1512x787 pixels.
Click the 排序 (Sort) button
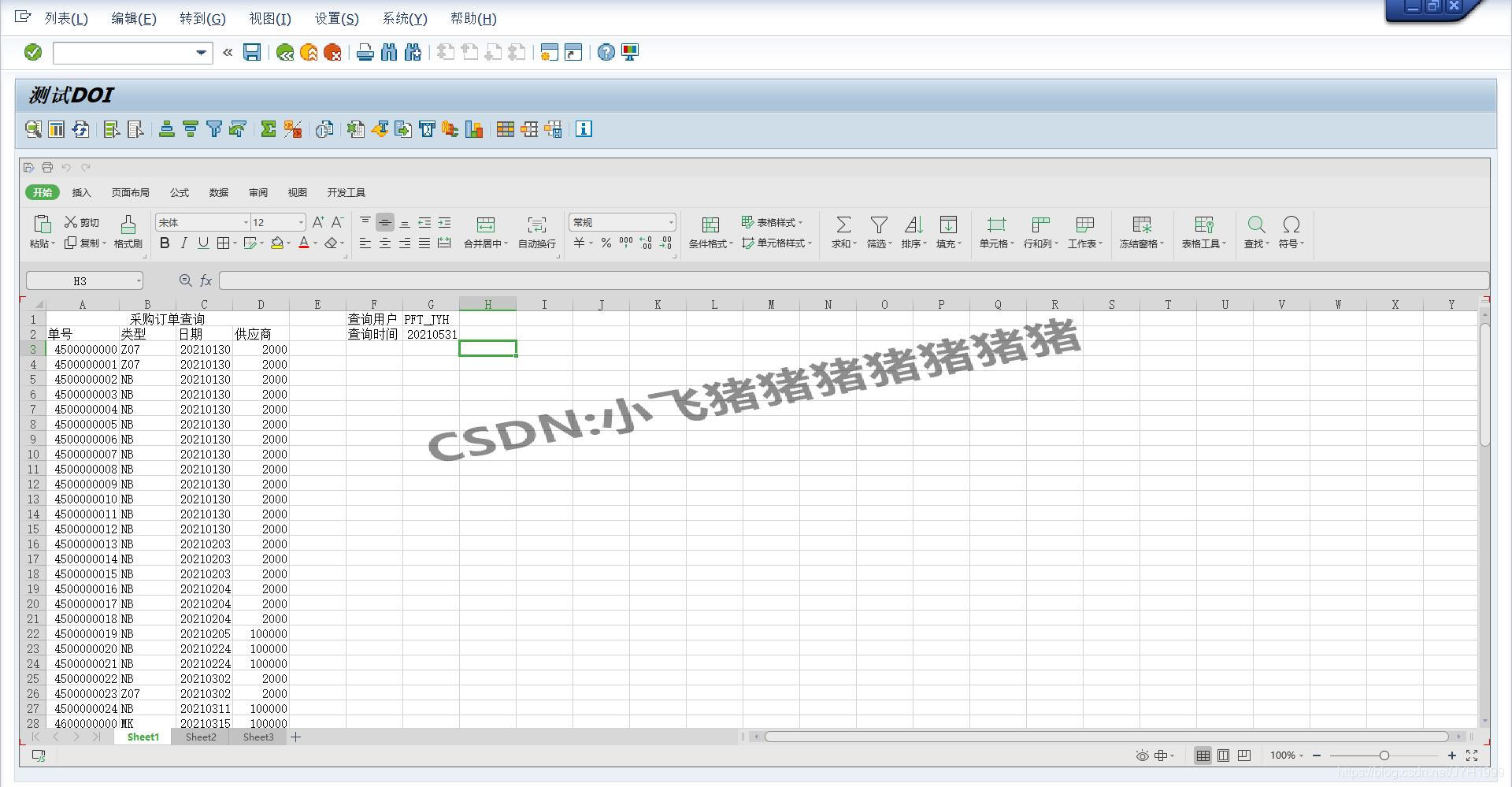913,232
